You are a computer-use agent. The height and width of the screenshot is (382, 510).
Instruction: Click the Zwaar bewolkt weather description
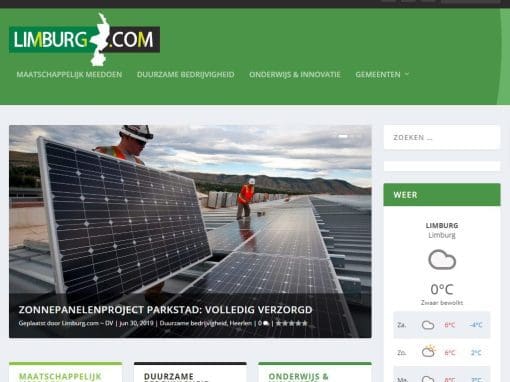click(x=442, y=303)
